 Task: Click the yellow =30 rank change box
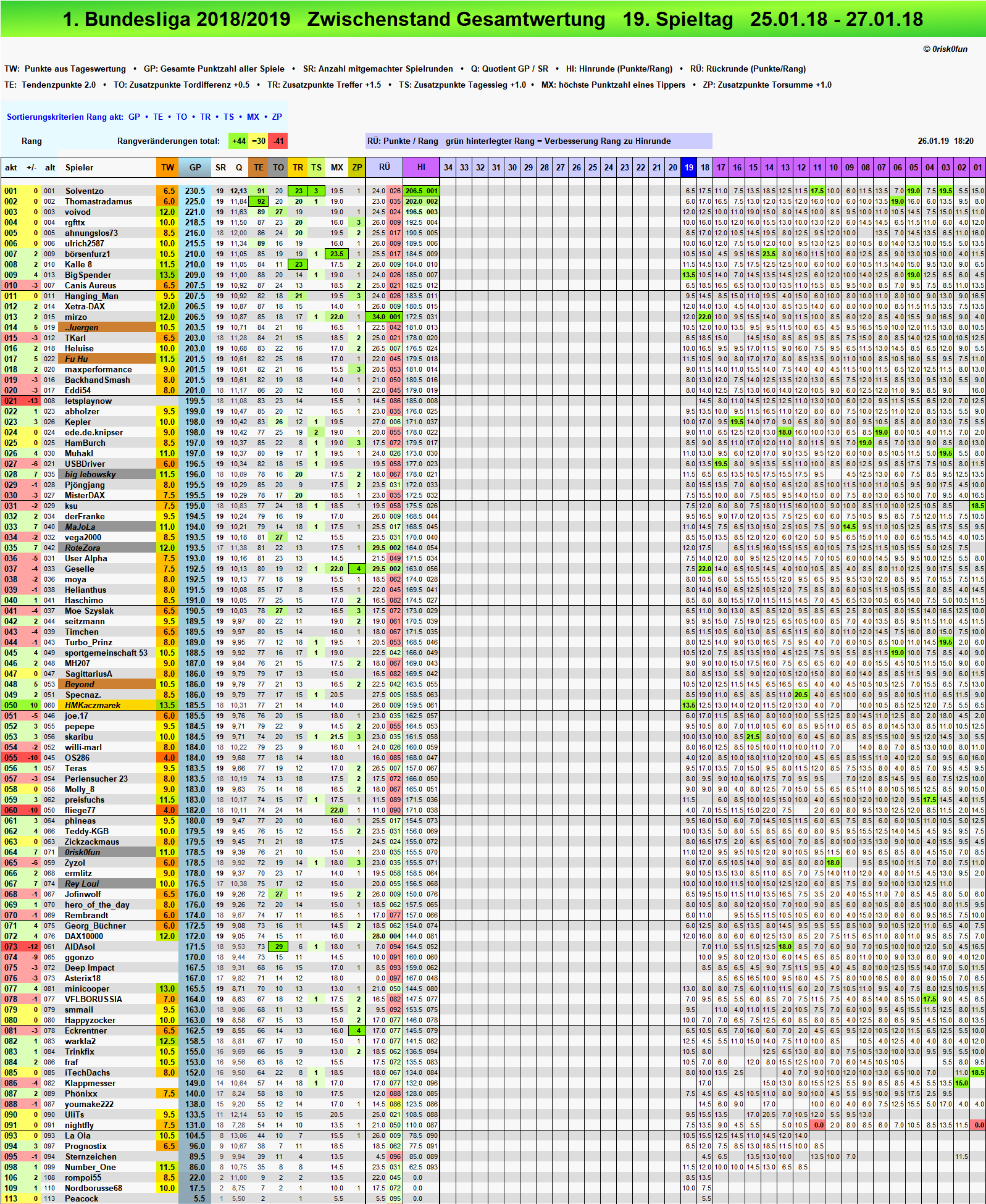tap(258, 141)
